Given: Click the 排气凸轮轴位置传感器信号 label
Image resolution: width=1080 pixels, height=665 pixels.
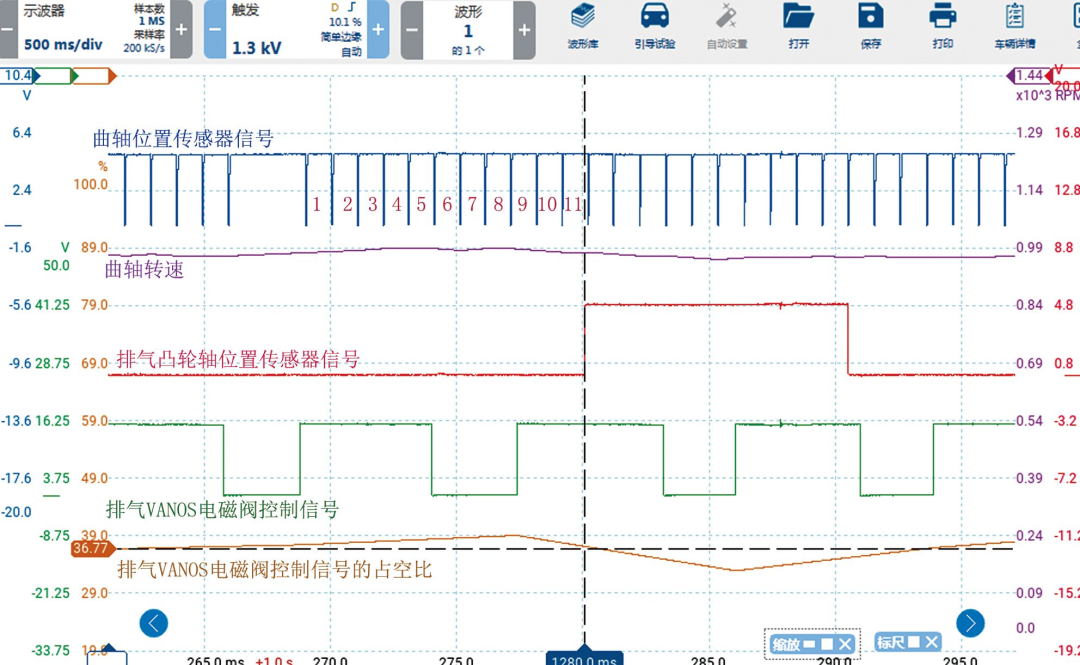Looking at the screenshot, I should tap(238, 359).
